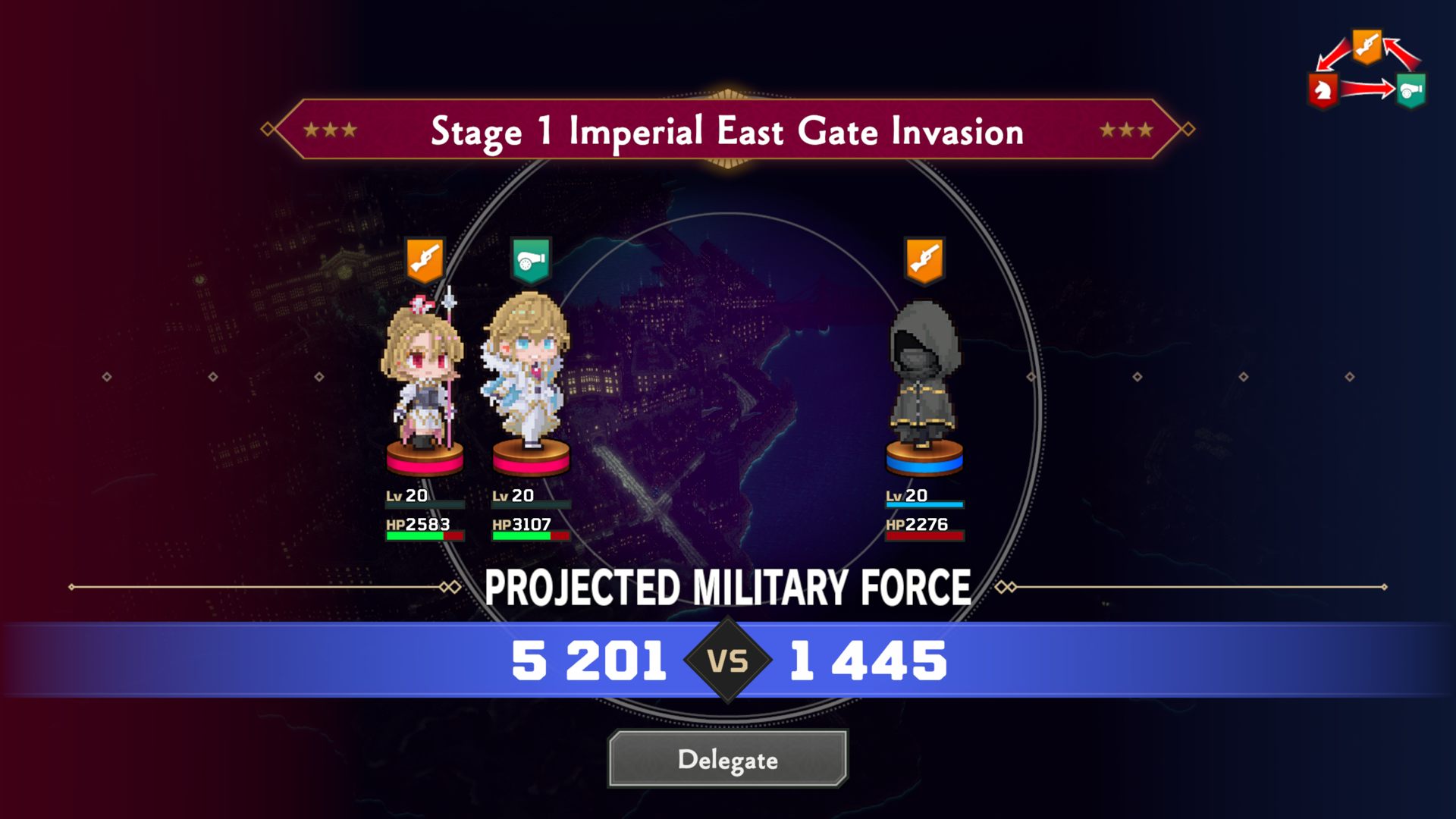Click the Stage 1 Imperial East Gate Invasion banner
The height and width of the screenshot is (819, 1456).
[728, 130]
